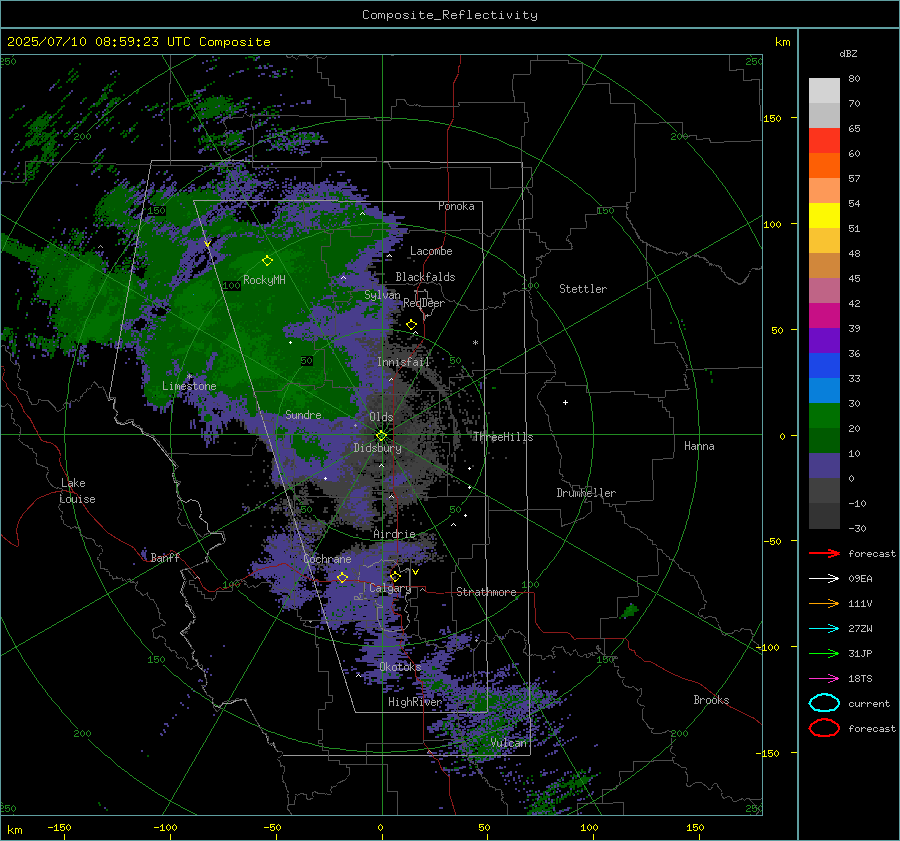Click the red forecast ellipse symbol
Viewport: 900px width, 841px height.
coord(824,728)
